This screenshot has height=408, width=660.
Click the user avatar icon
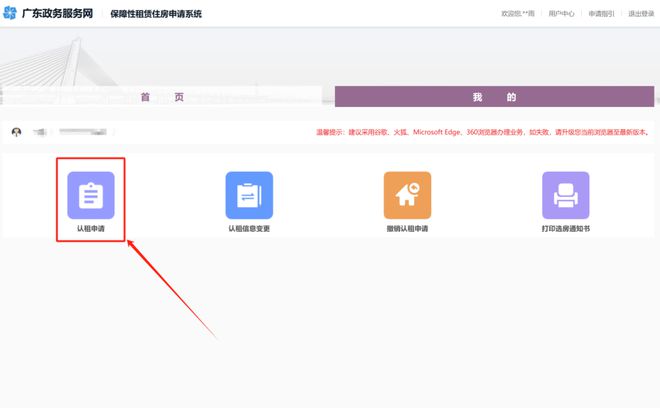click(16, 132)
